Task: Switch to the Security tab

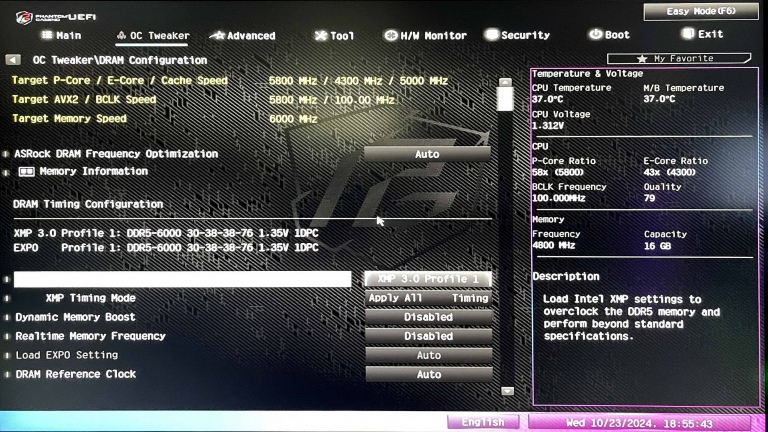Action: click(517, 35)
